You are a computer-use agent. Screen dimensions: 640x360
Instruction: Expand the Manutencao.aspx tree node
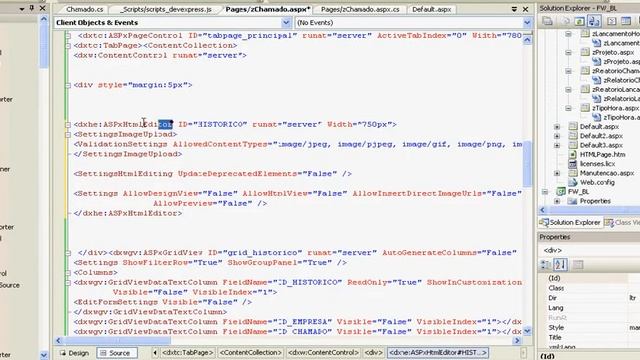[x=557, y=173]
